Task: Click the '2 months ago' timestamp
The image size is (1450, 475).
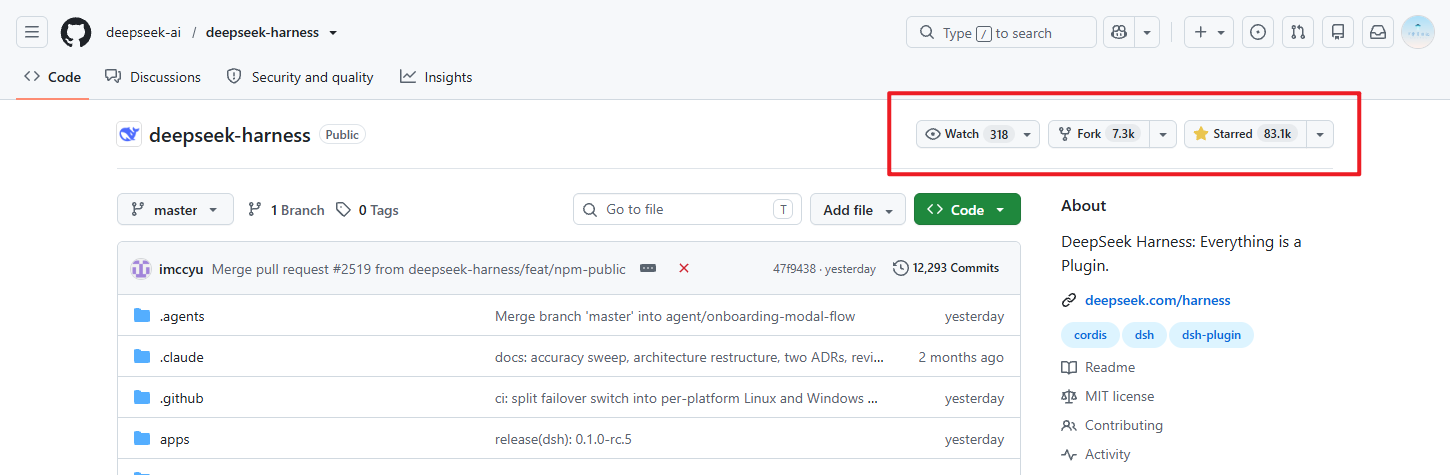Action: (x=961, y=357)
